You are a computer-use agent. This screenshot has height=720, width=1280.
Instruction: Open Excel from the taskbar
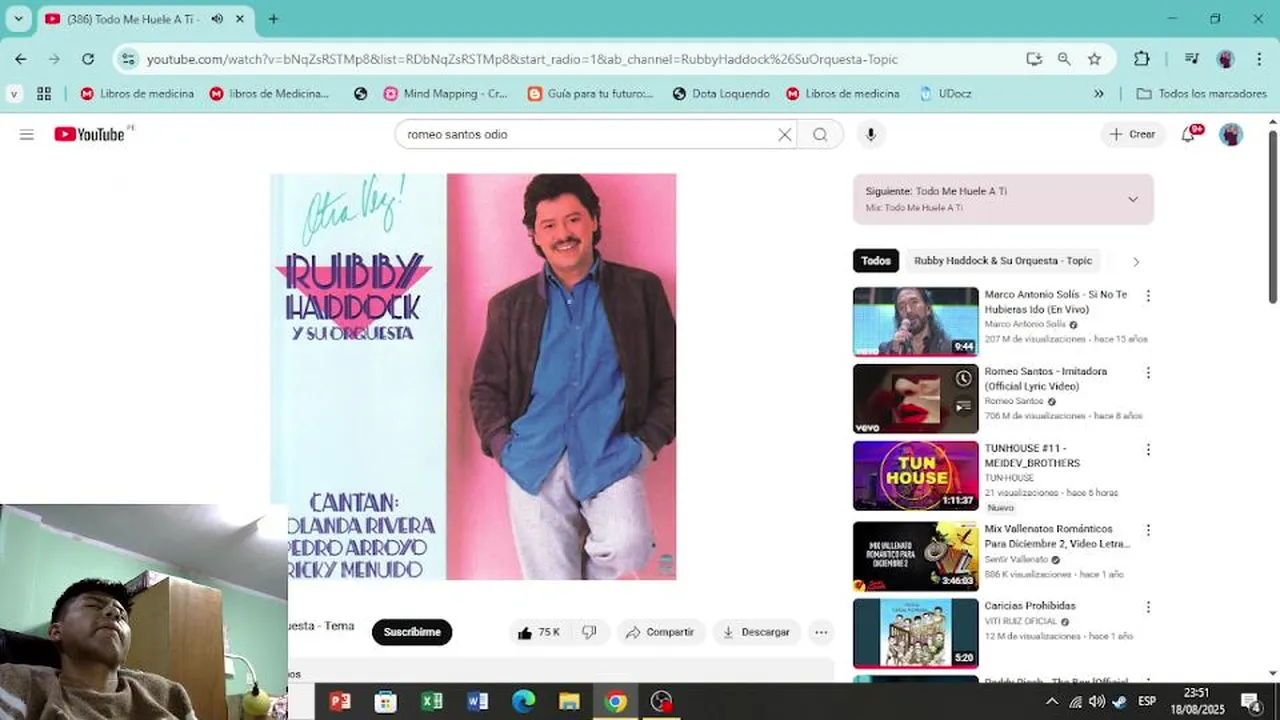pyautogui.click(x=432, y=701)
